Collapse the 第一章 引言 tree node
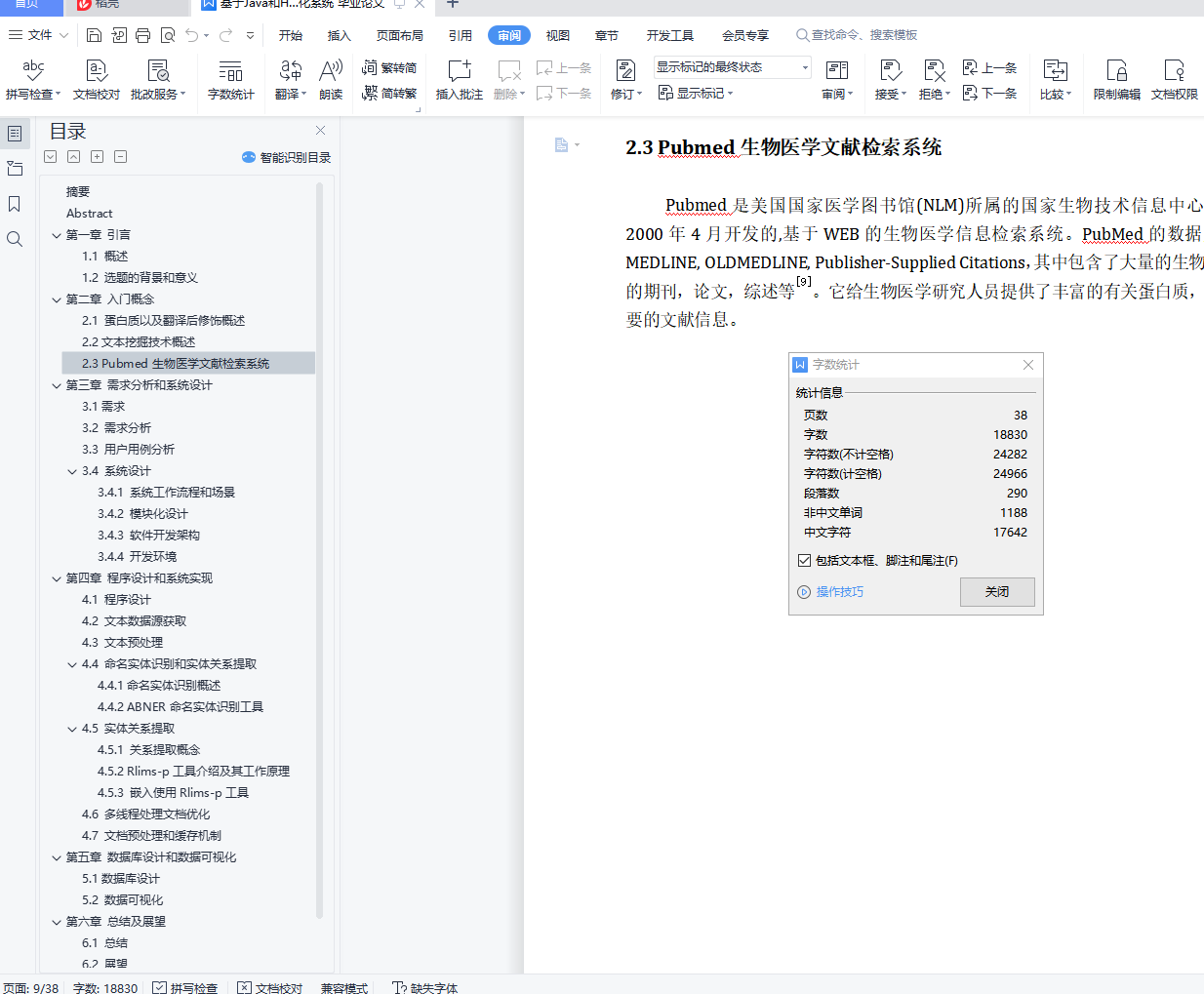This screenshot has height=994, width=1204. (x=57, y=235)
